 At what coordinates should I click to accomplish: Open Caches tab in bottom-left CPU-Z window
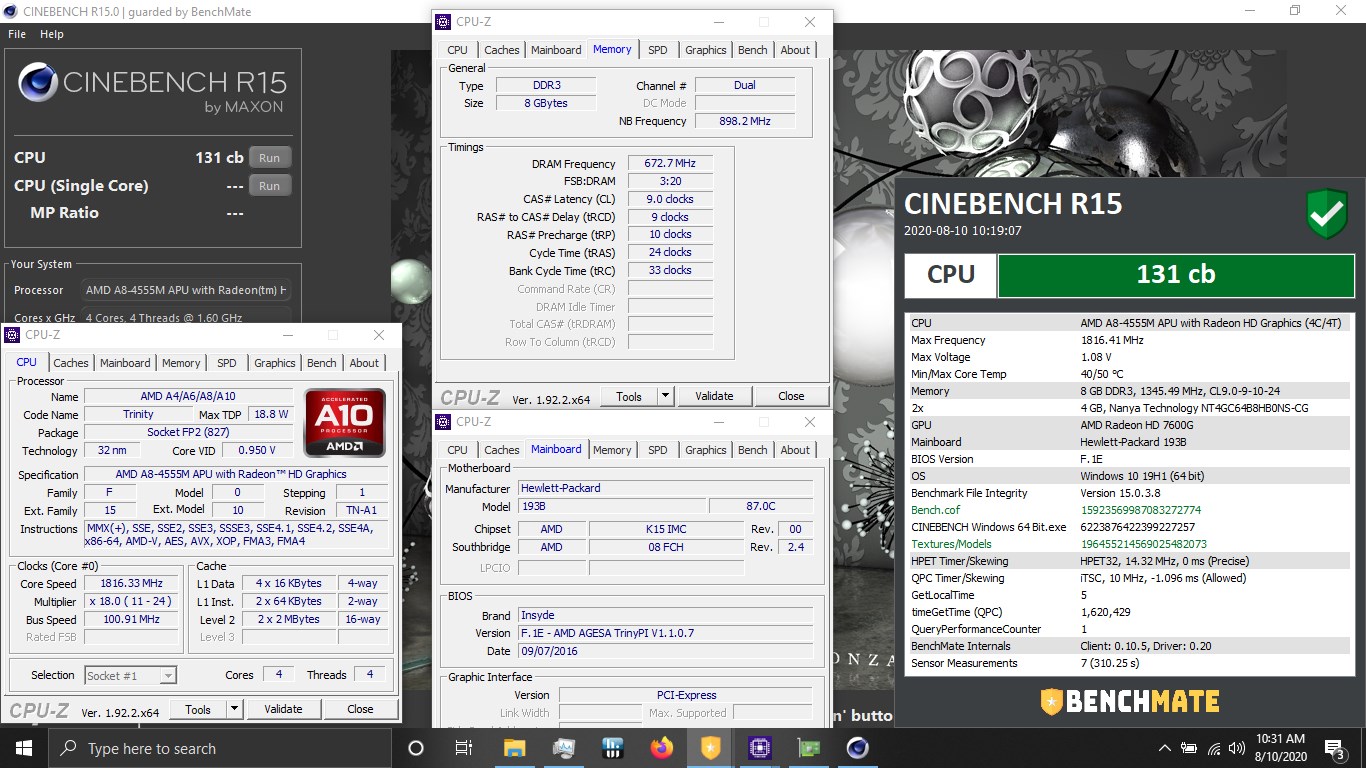[x=71, y=363]
